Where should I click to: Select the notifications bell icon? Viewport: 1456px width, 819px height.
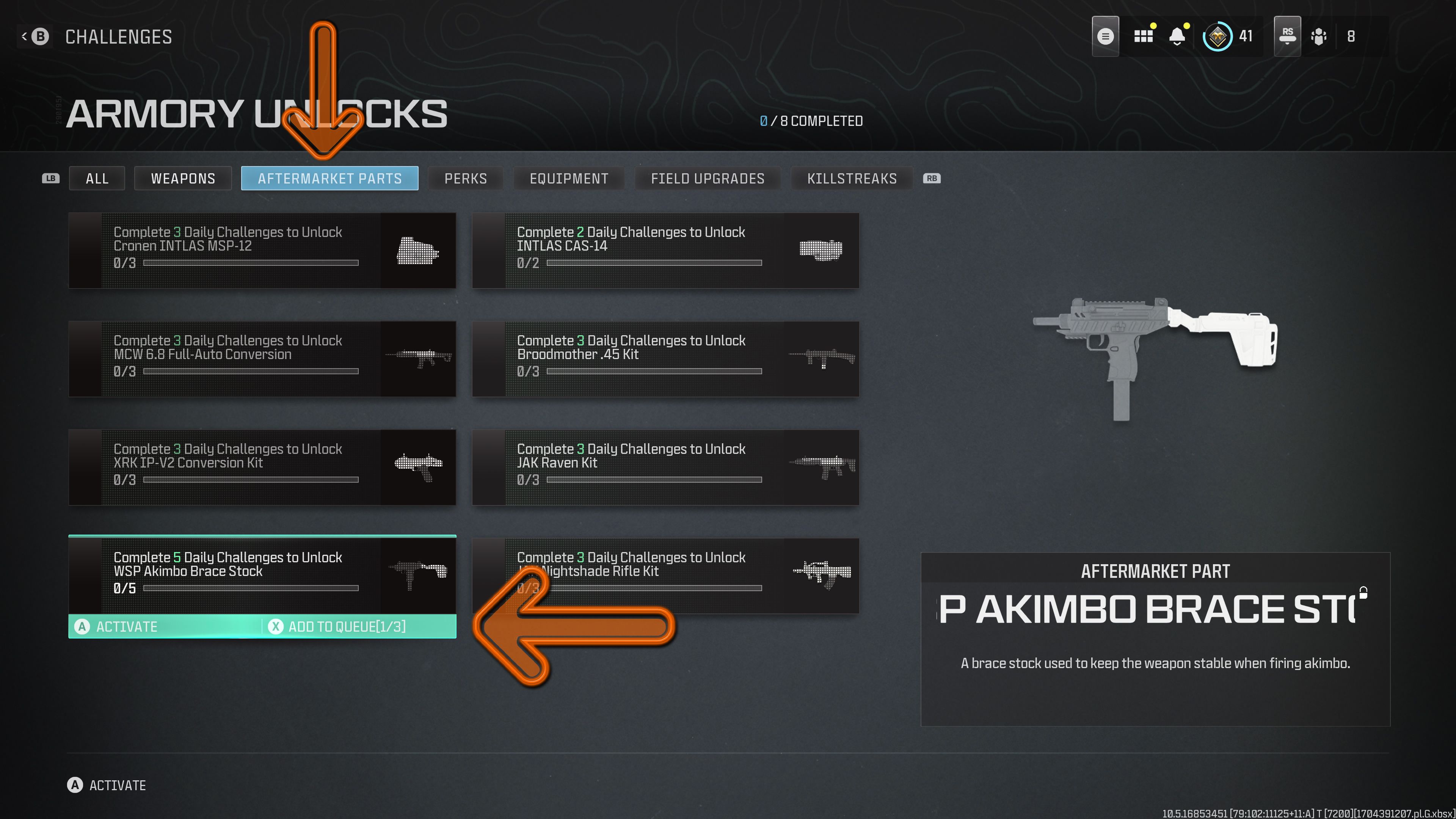click(x=1176, y=35)
